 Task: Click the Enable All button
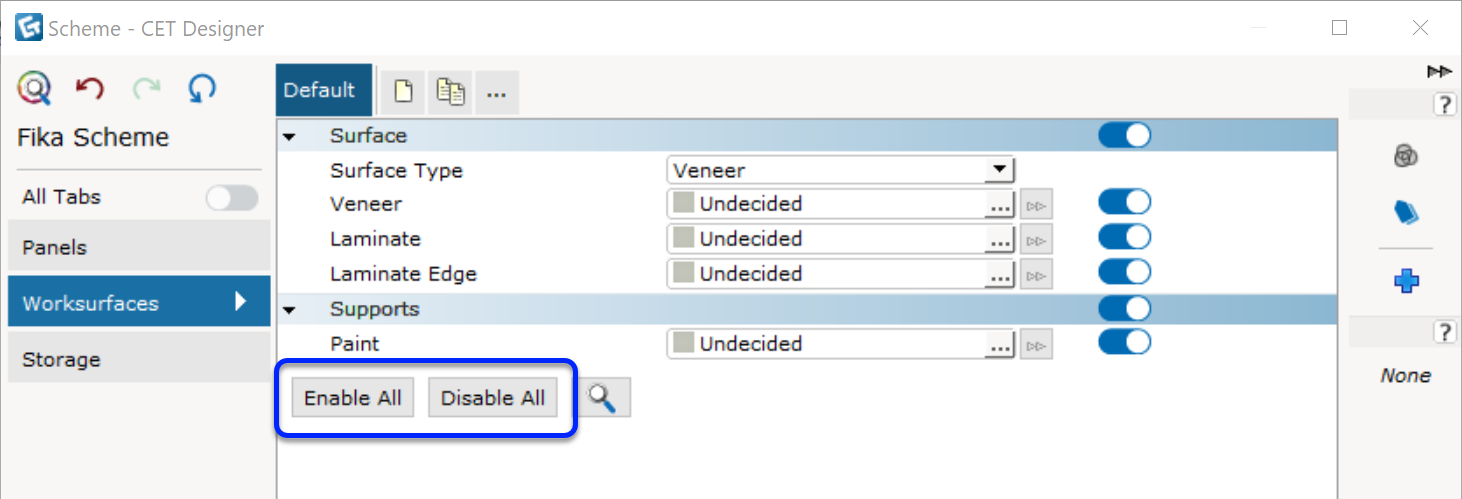pyautogui.click(x=353, y=398)
